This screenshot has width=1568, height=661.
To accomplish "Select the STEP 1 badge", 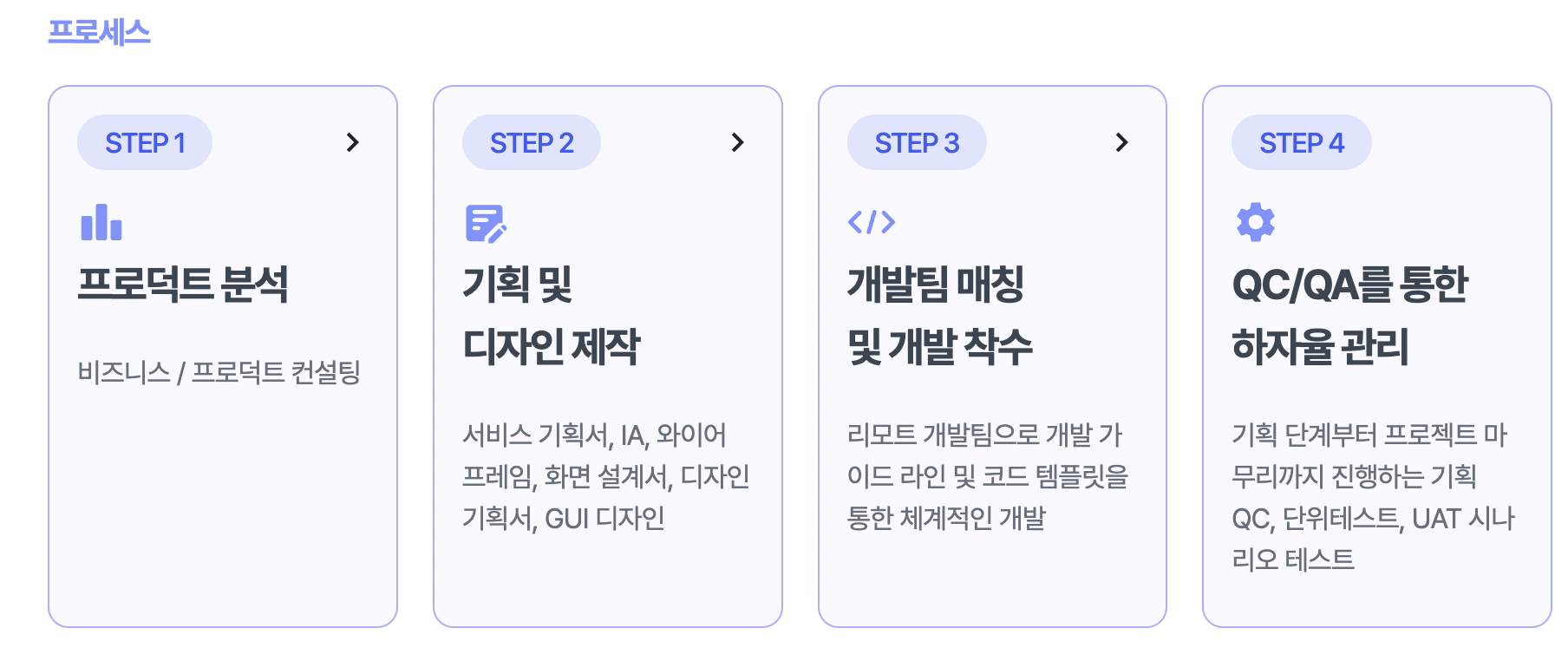I will pyautogui.click(x=145, y=142).
